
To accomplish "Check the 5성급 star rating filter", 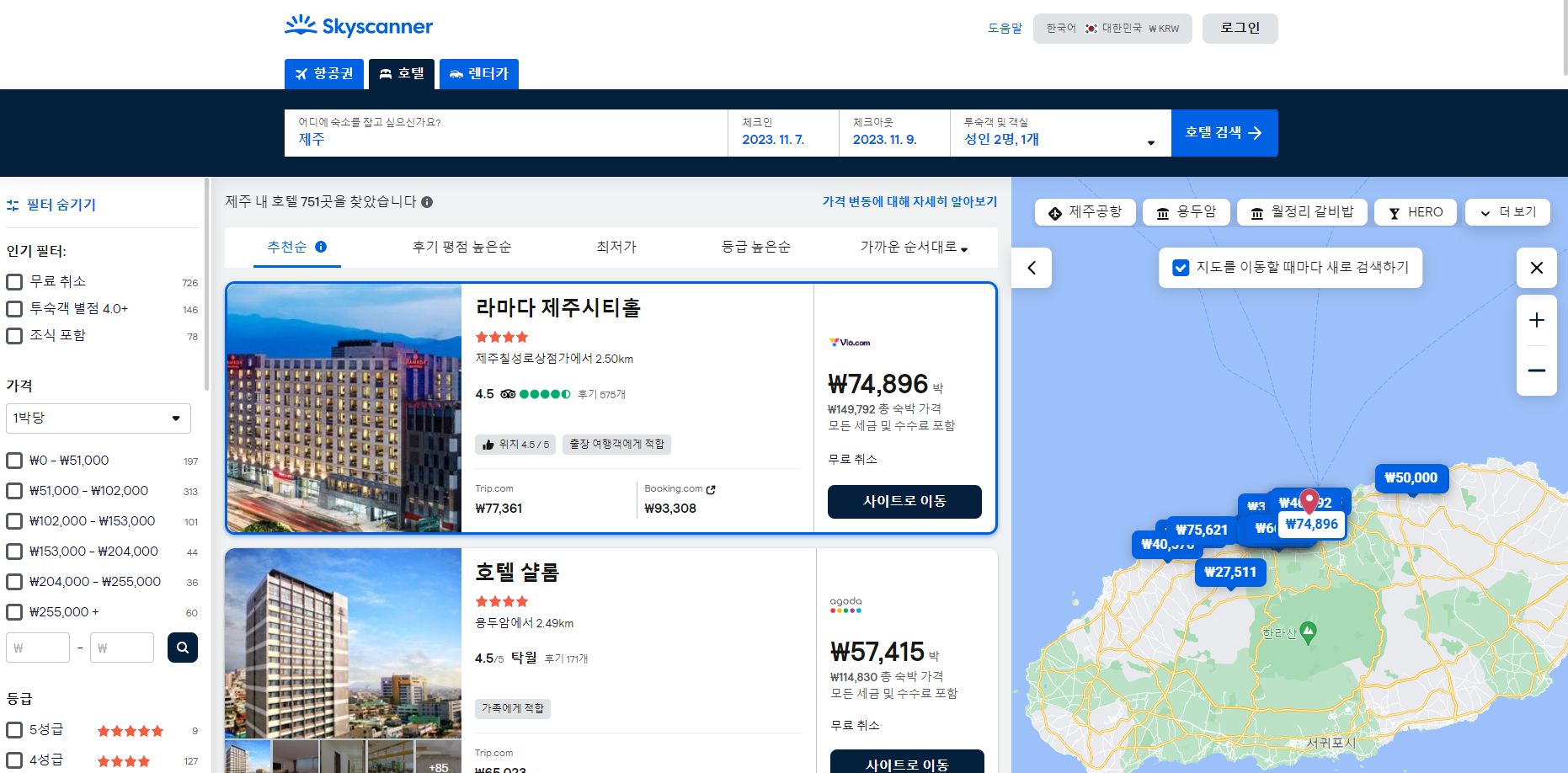I will 14,730.
